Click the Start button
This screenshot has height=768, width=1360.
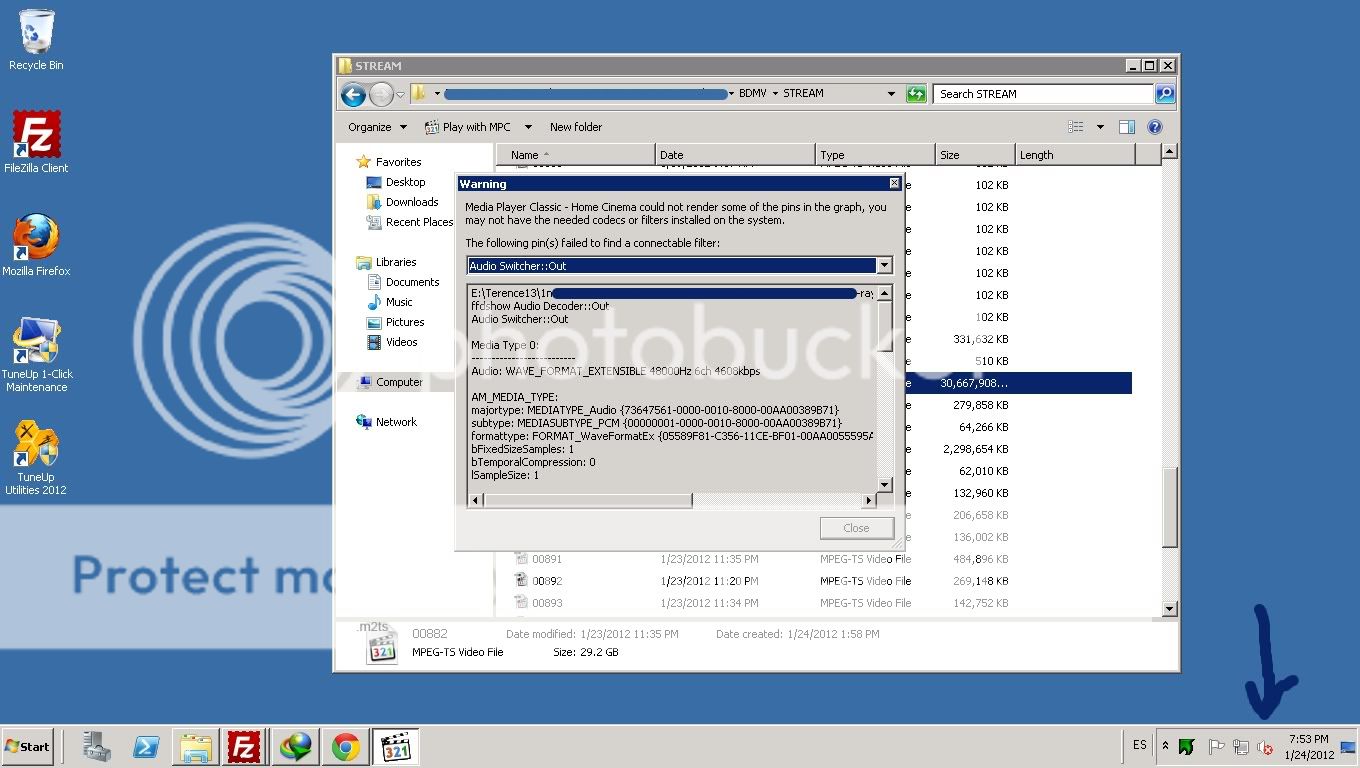tap(27, 747)
